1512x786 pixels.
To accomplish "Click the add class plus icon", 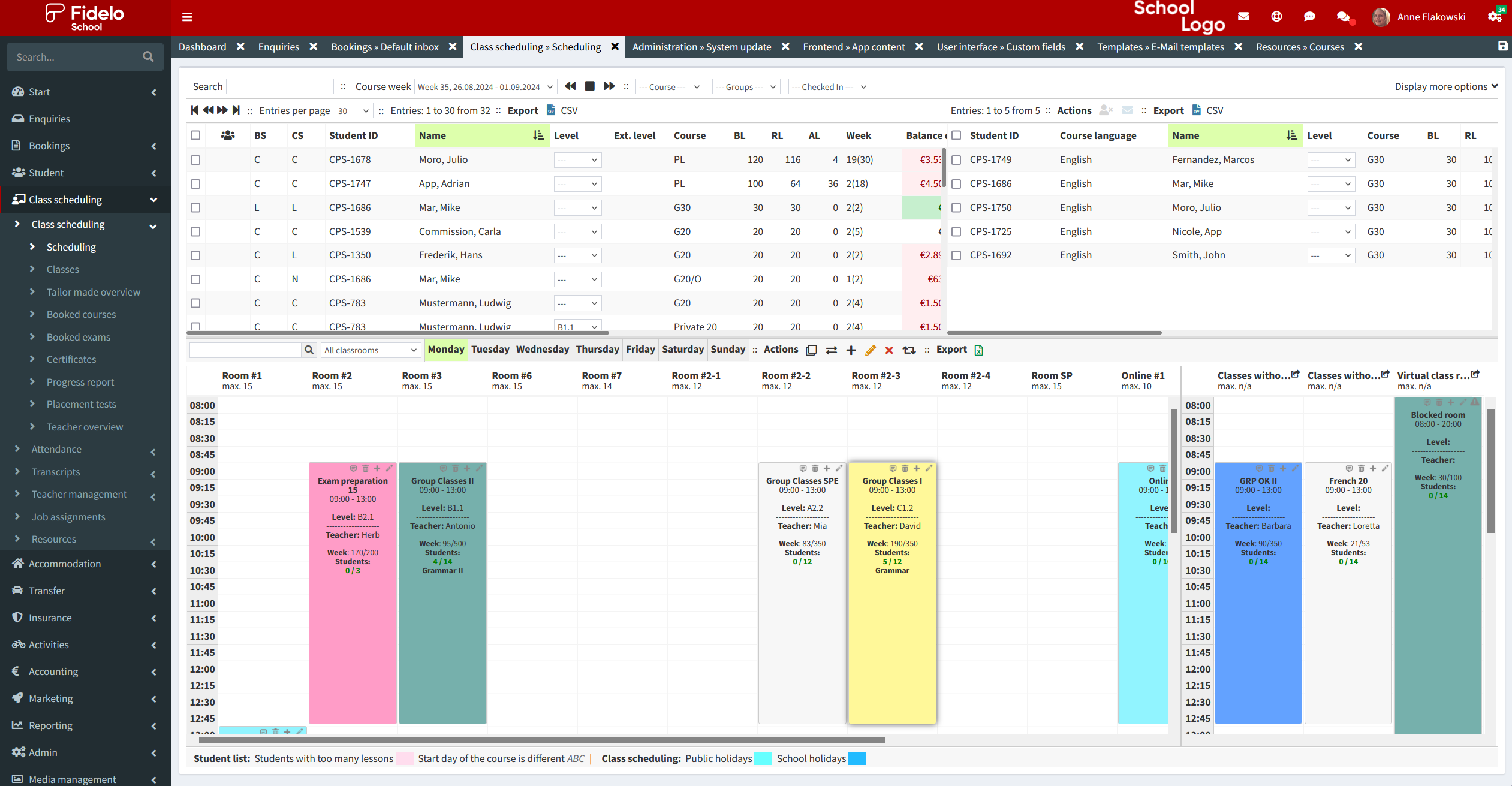I will (851, 350).
